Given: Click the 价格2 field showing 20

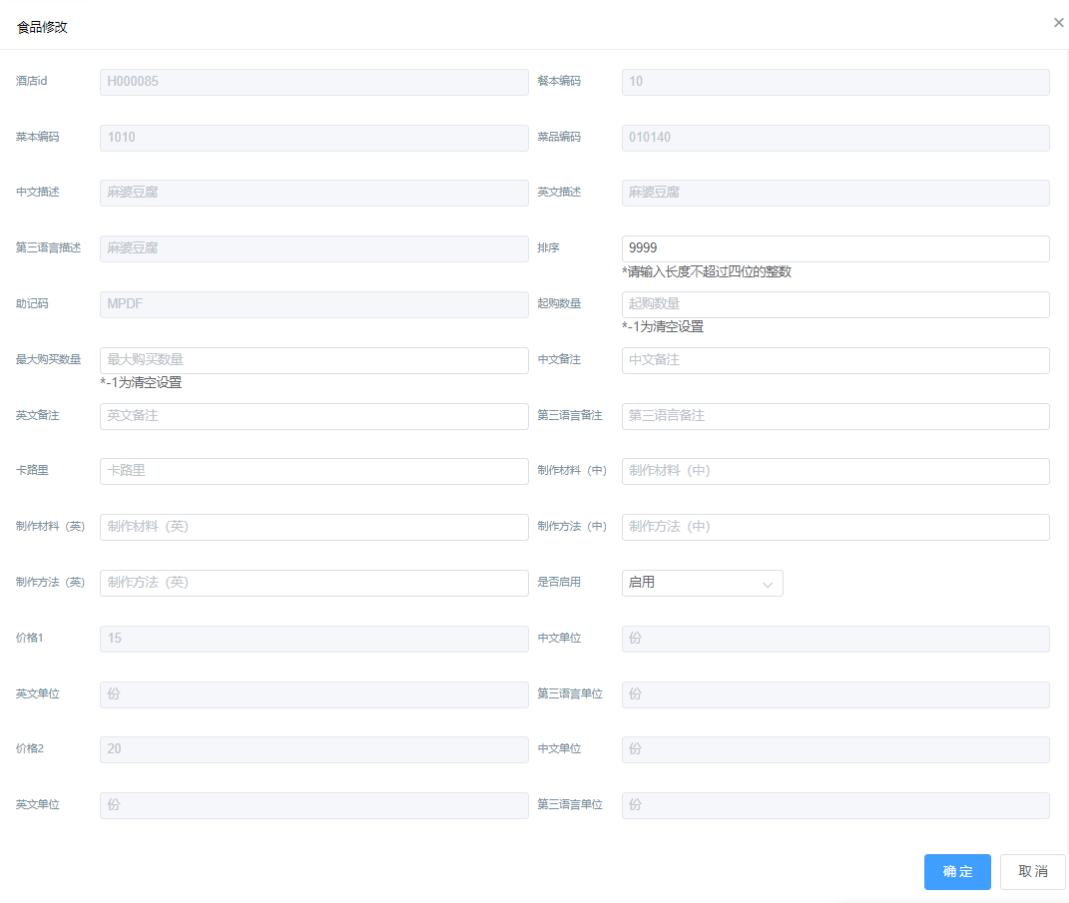Looking at the screenshot, I should pos(314,749).
